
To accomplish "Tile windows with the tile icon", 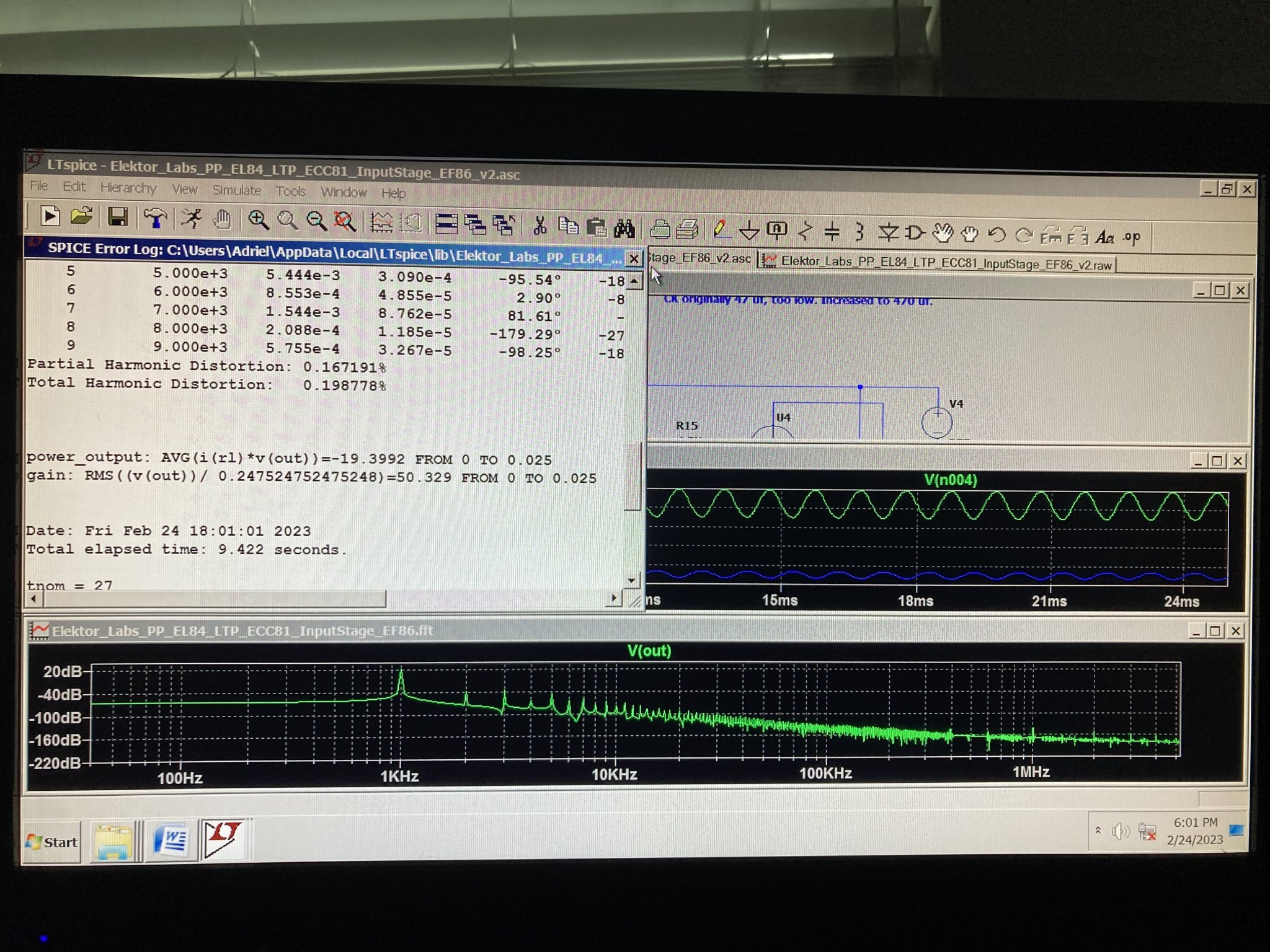I will click(446, 224).
